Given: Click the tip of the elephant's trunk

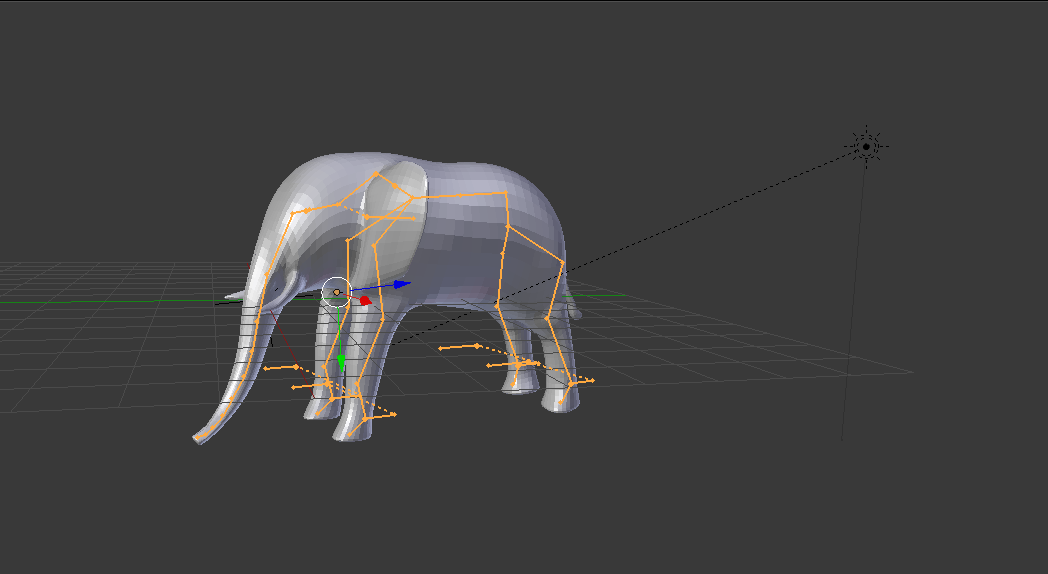Looking at the screenshot, I should [x=201, y=437].
